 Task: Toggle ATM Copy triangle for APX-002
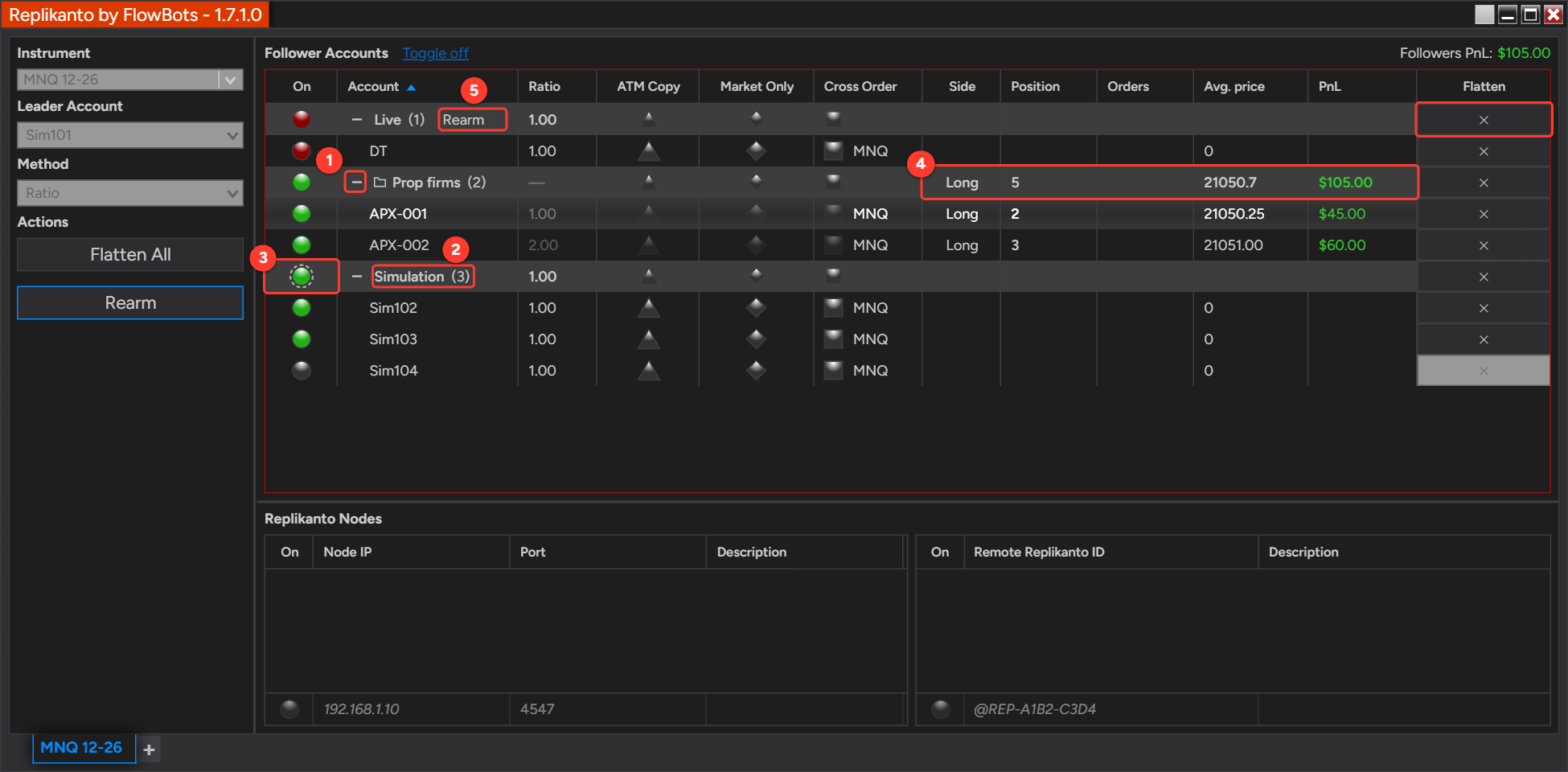(648, 244)
